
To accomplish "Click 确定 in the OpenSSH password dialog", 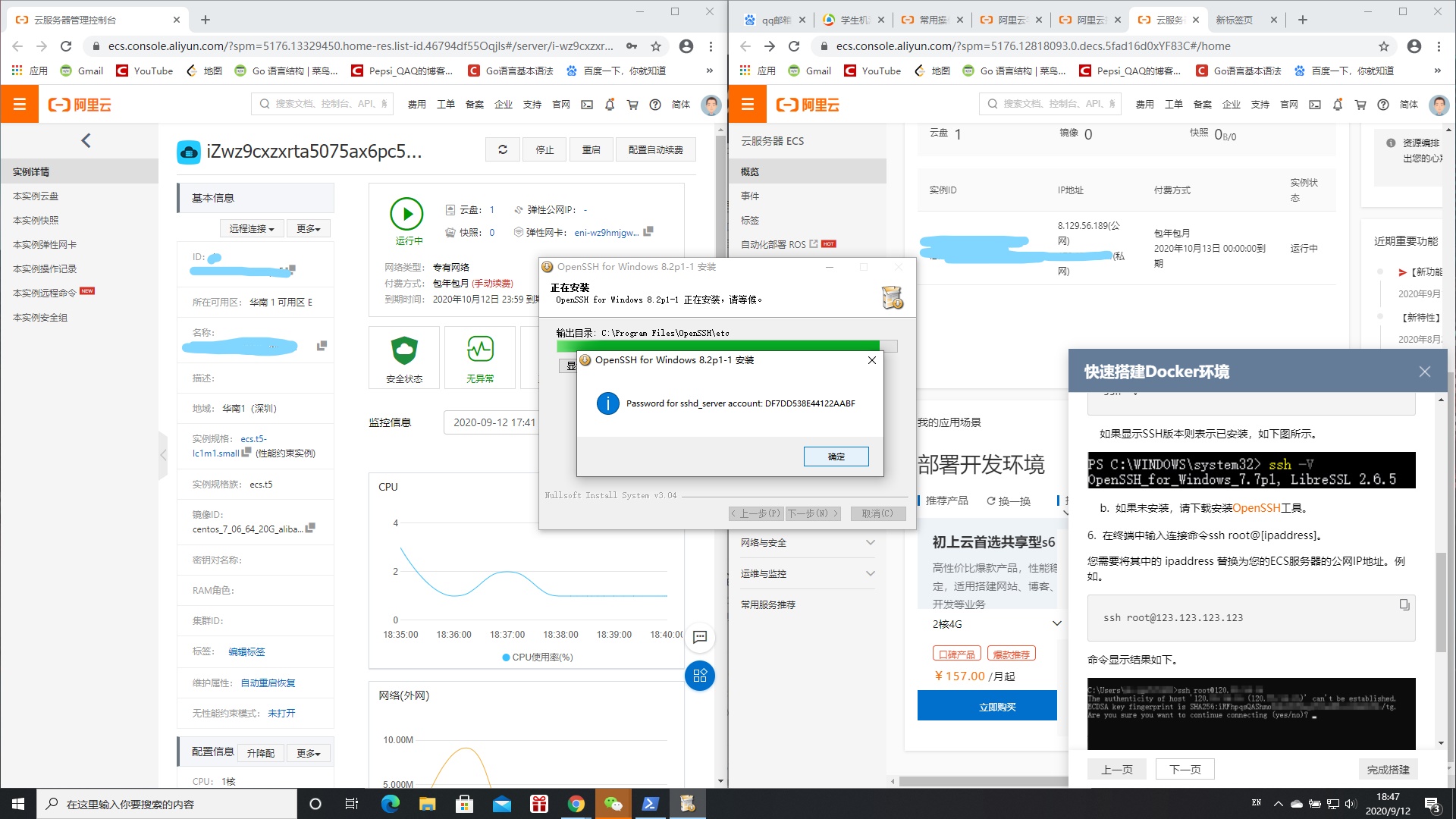I will click(x=836, y=456).
